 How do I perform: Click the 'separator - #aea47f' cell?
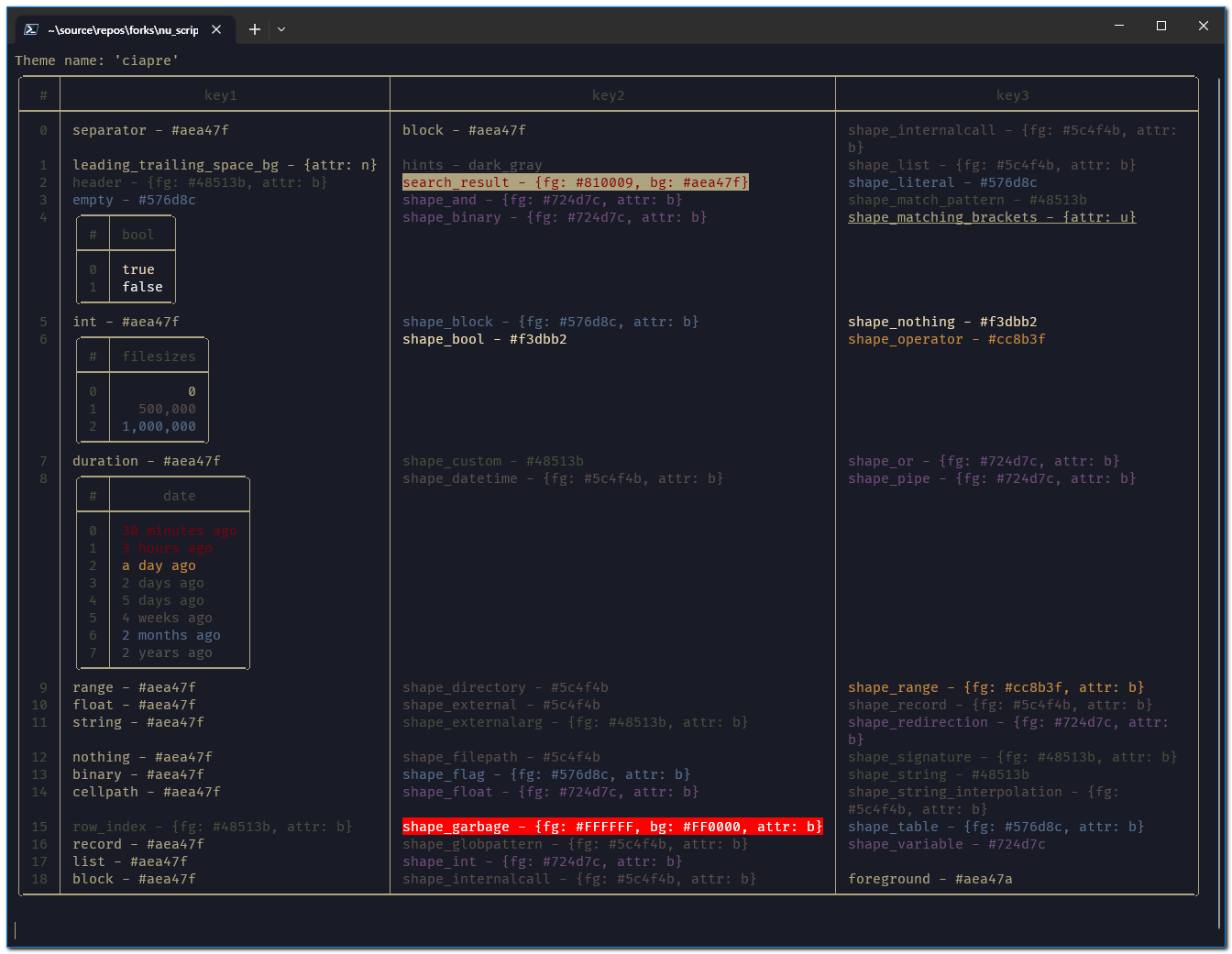pyautogui.click(x=150, y=130)
